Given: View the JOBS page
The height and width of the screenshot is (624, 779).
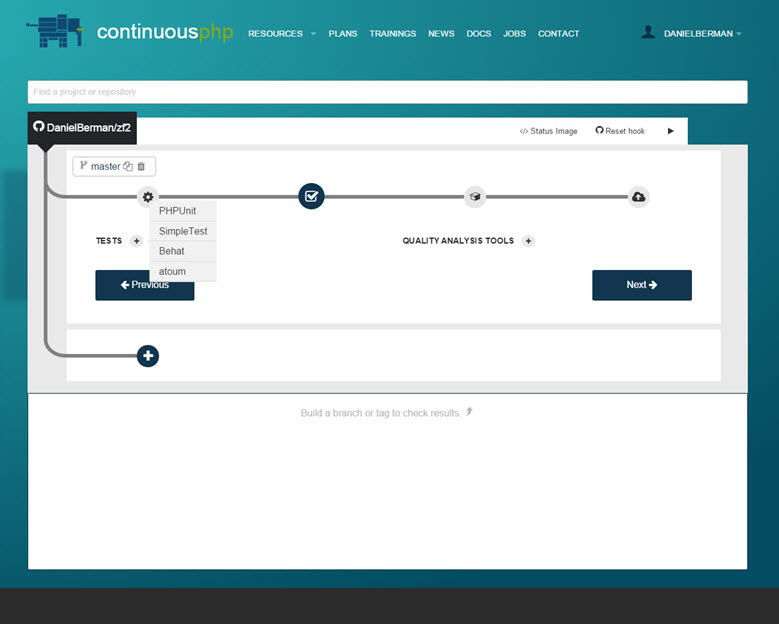Looking at the screenshot, I should (x=514, y=34).
